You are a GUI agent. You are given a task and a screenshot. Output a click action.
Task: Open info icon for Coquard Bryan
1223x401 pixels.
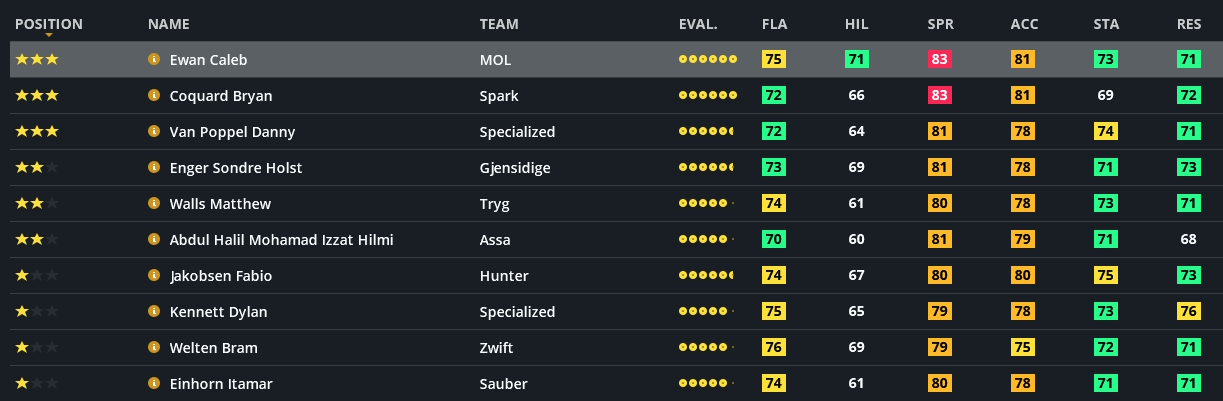[154, 96]
